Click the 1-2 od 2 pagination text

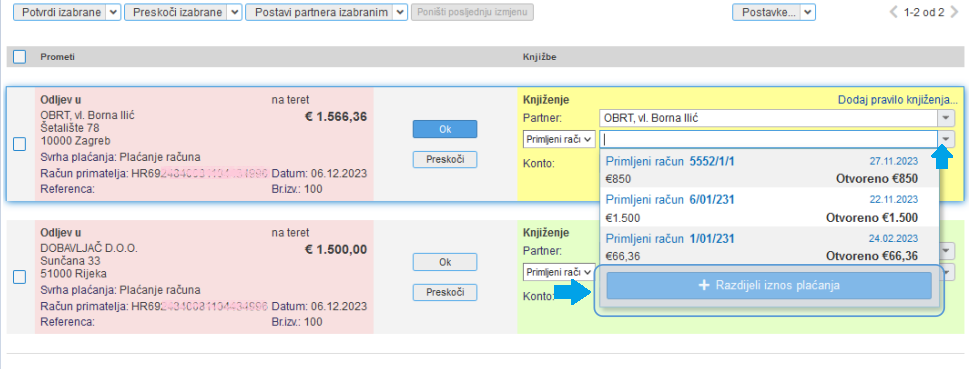click(923, 12)
